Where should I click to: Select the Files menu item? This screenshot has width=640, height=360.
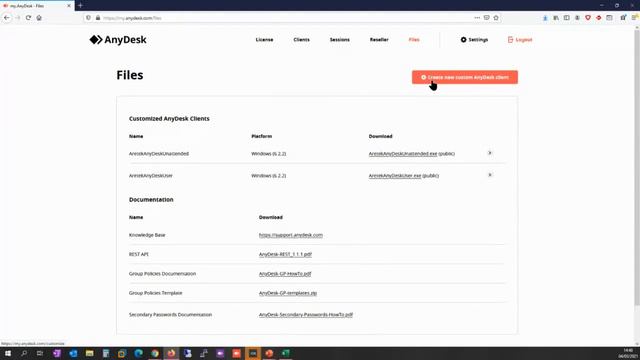coord(414,40)
